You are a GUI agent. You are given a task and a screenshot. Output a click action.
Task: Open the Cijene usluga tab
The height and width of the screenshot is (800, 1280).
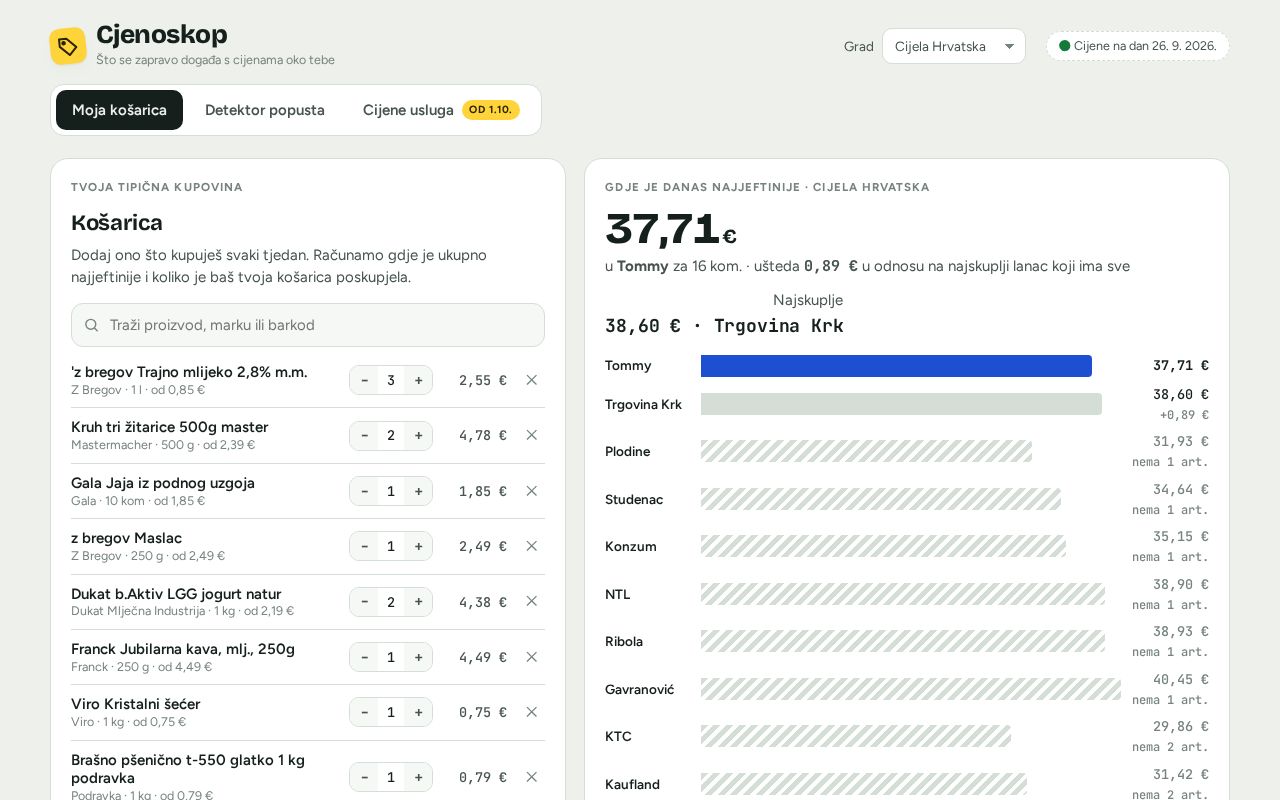coord(441,110)
